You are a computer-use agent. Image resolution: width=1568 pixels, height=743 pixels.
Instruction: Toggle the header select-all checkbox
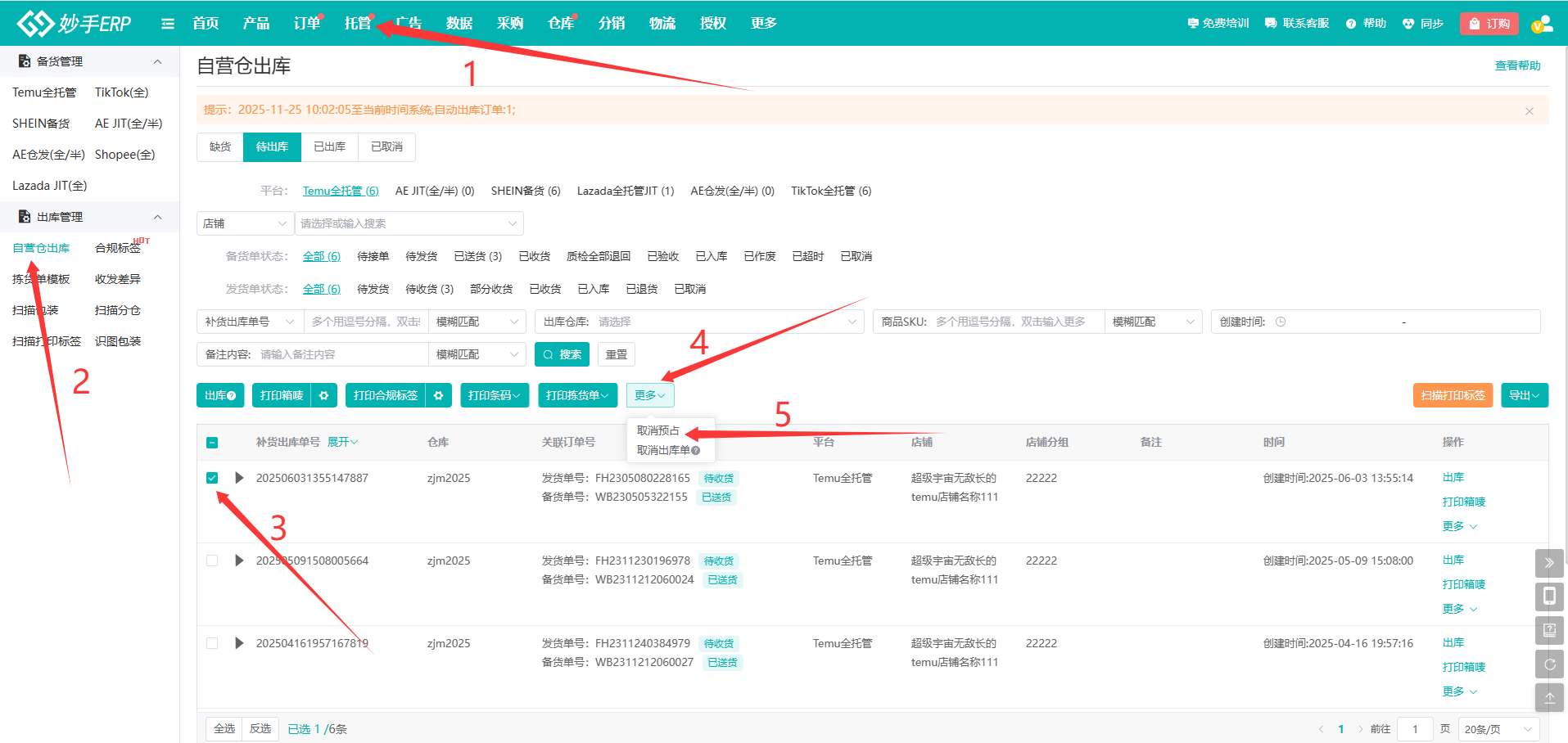tap(212, 443)
